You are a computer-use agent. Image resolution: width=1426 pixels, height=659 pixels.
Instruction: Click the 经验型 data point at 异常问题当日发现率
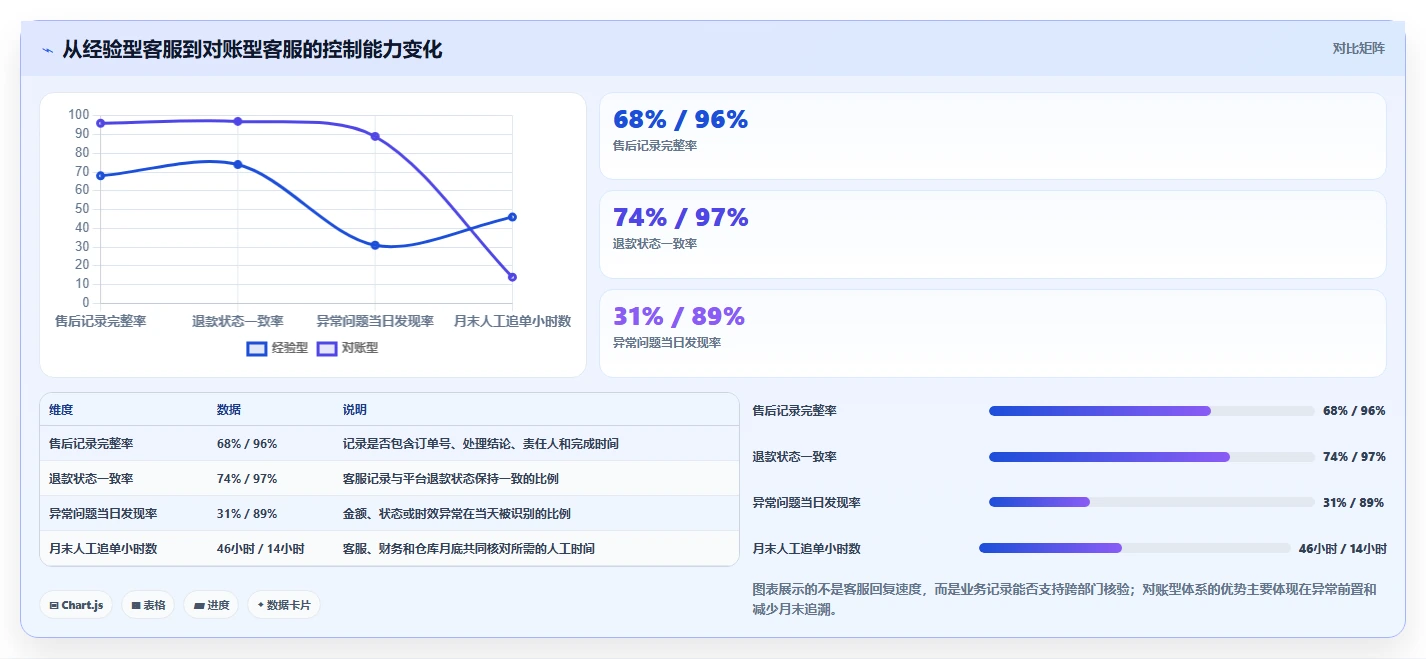point(375,245)
